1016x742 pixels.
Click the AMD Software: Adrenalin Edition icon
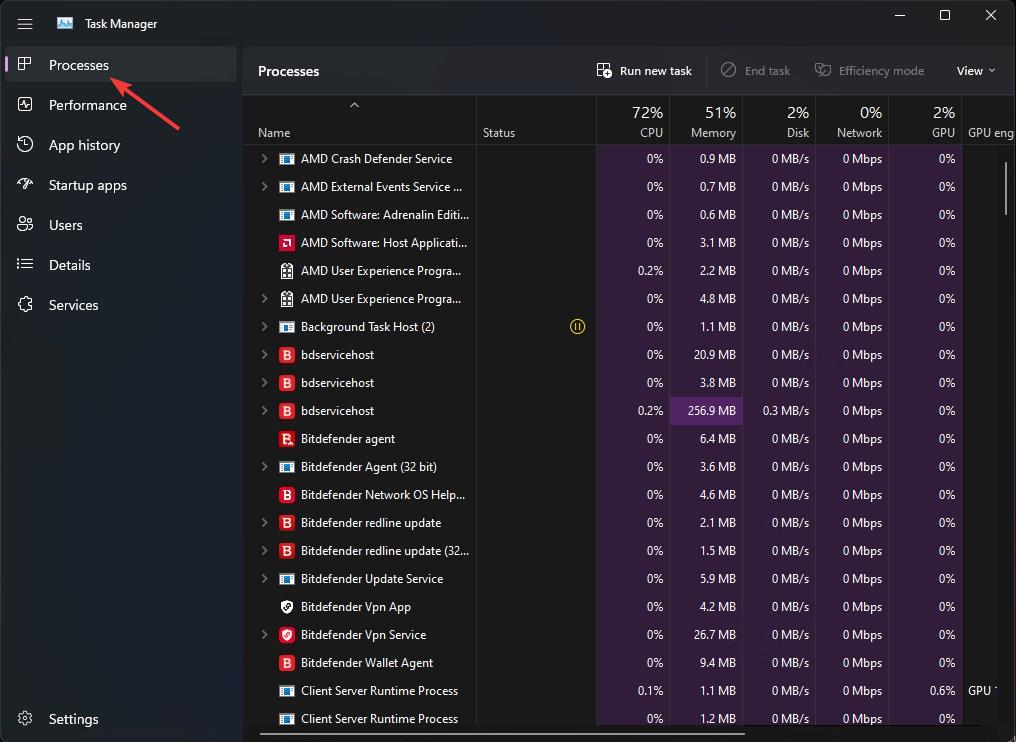286,214
